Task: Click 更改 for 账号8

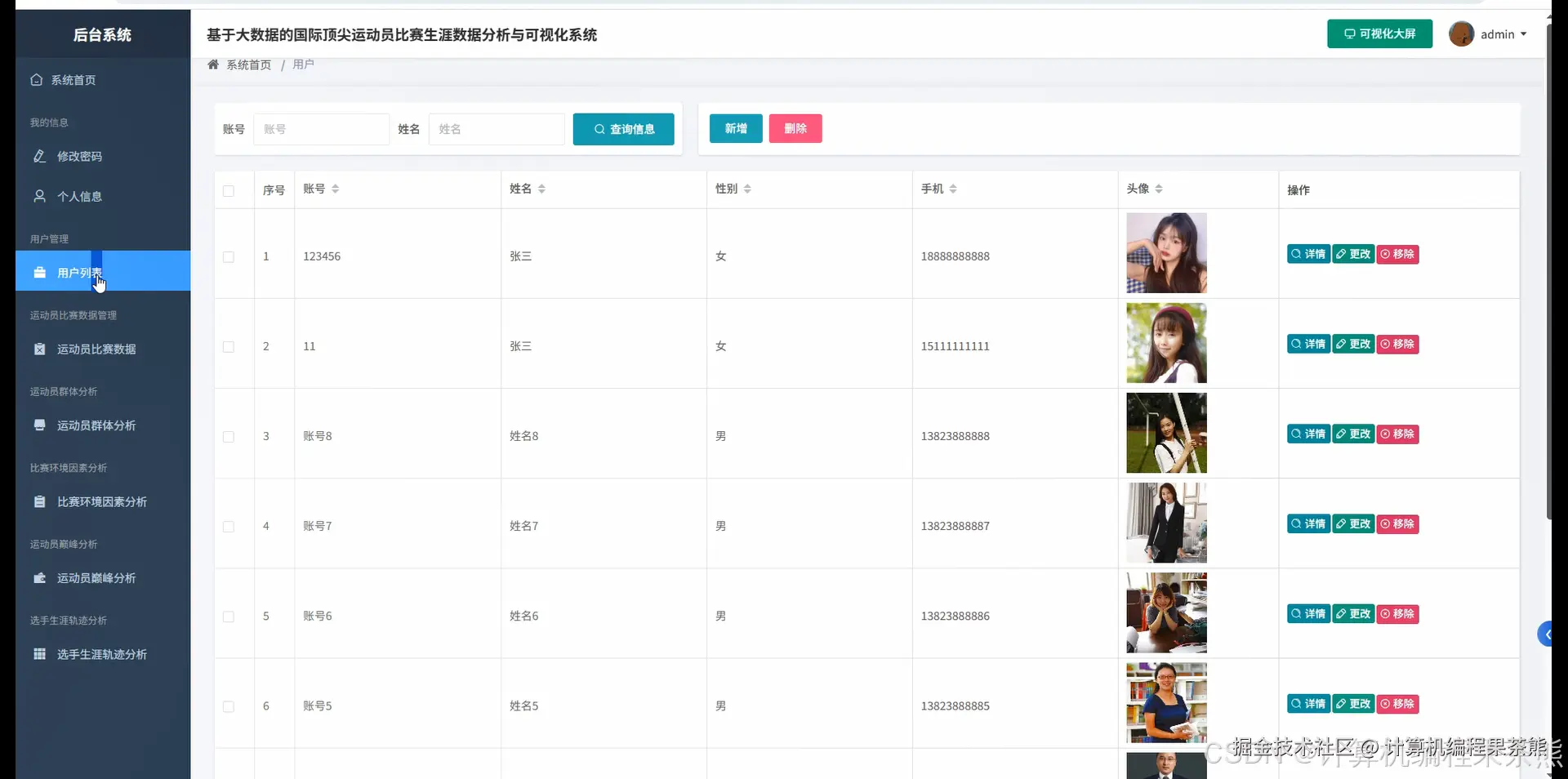Action: pyautogui.click(x=1353, y=434)
